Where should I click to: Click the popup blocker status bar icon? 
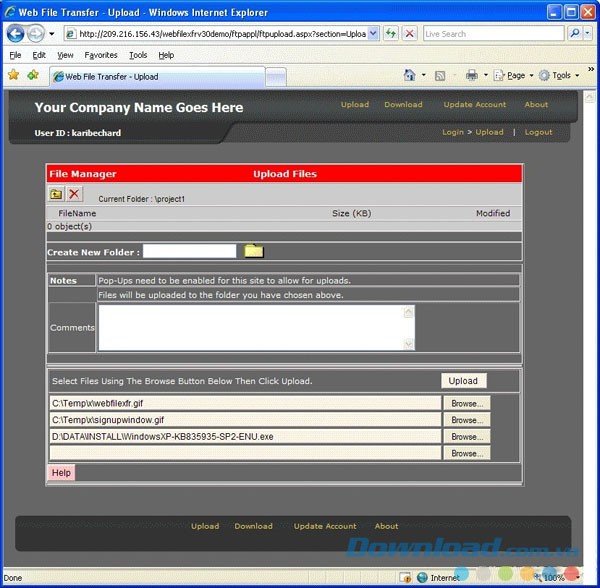(x=405, y=577)
